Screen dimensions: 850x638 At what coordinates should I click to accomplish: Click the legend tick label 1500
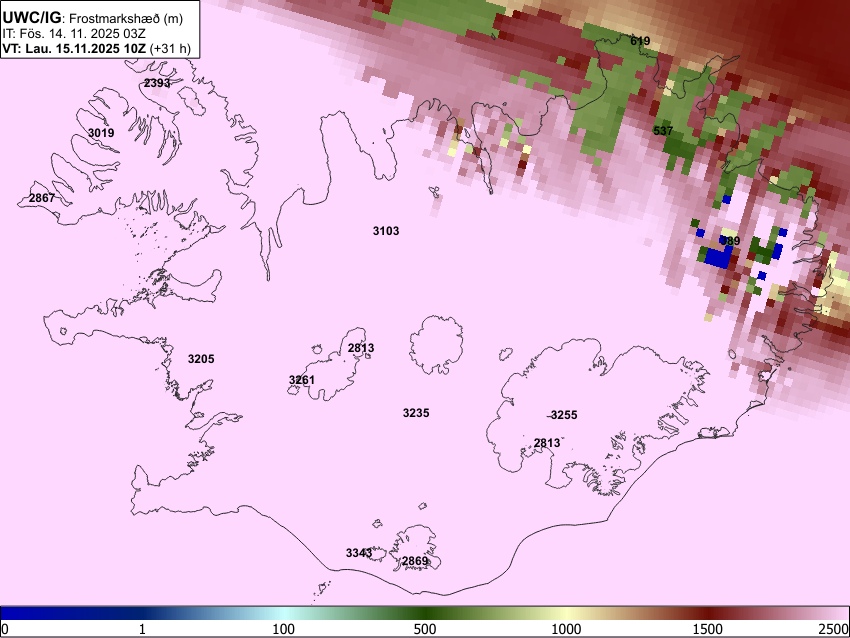coord(708,629)
